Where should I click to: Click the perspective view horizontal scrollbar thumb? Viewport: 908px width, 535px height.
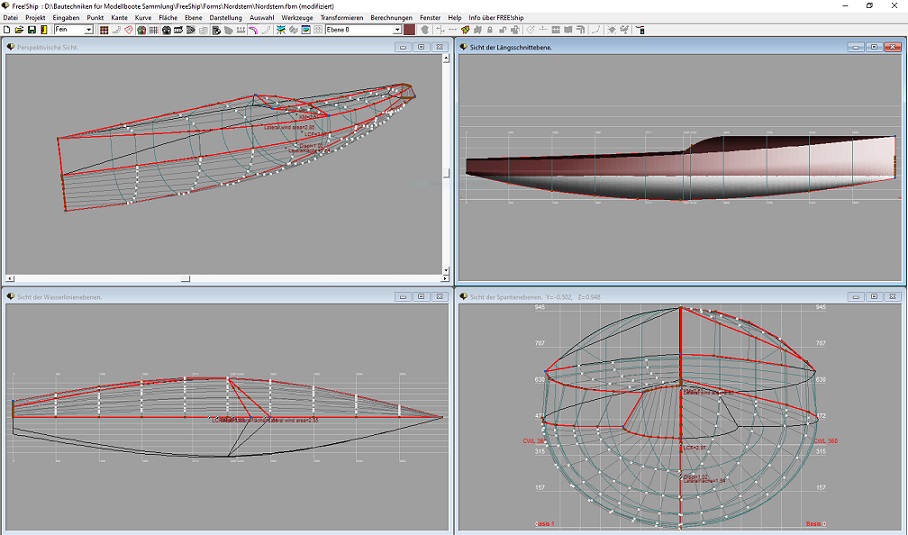click(185, 279)
